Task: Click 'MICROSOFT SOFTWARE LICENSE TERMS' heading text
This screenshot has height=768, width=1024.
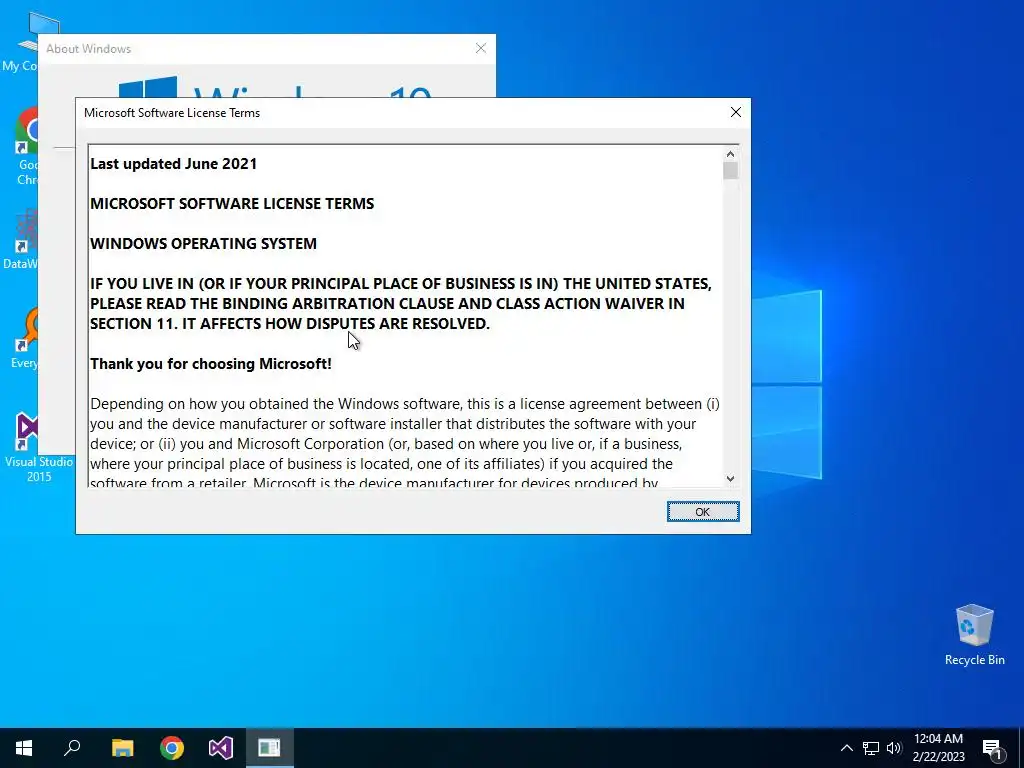Action: click(232, 204)
